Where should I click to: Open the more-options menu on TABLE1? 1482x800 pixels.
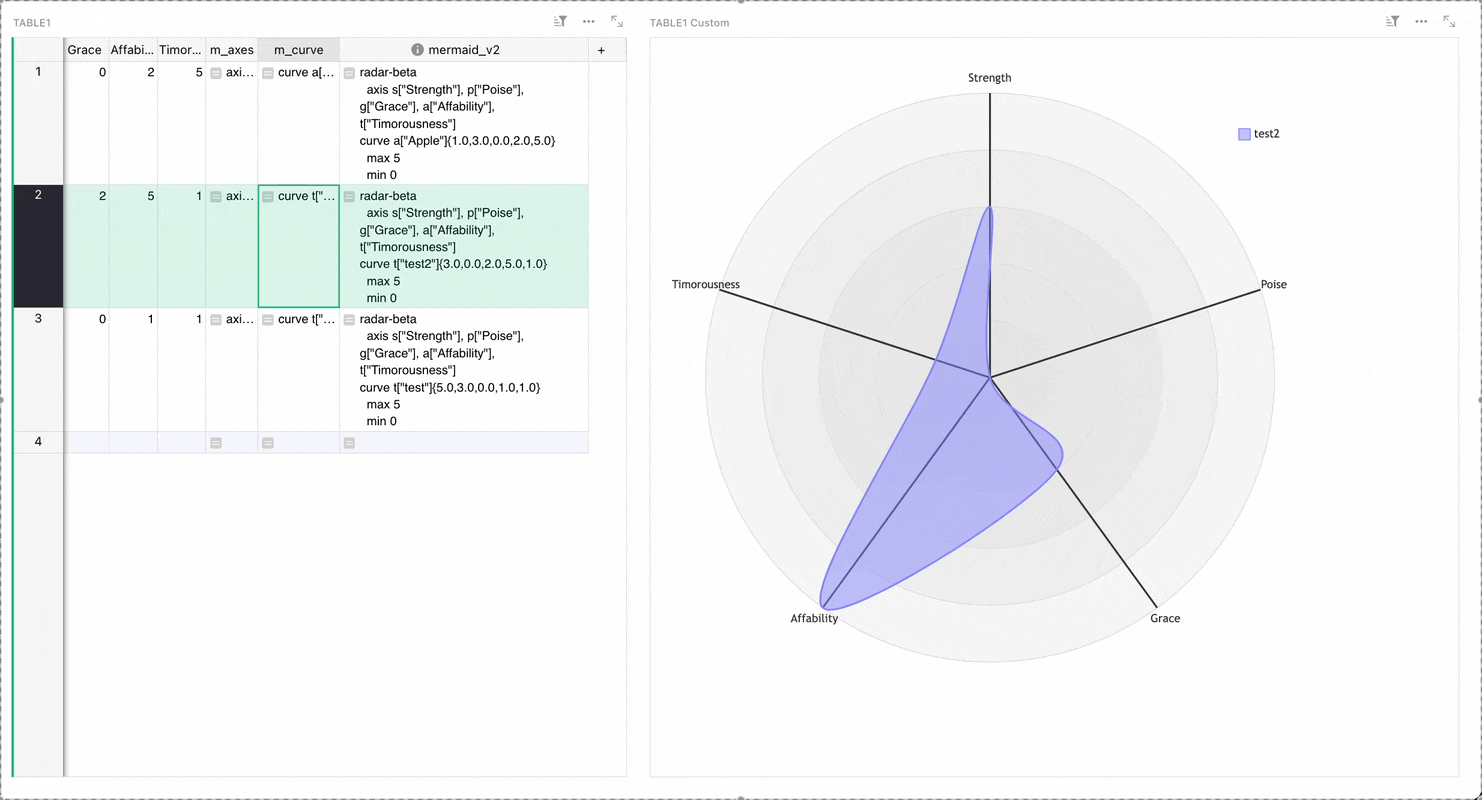point(588,21)
